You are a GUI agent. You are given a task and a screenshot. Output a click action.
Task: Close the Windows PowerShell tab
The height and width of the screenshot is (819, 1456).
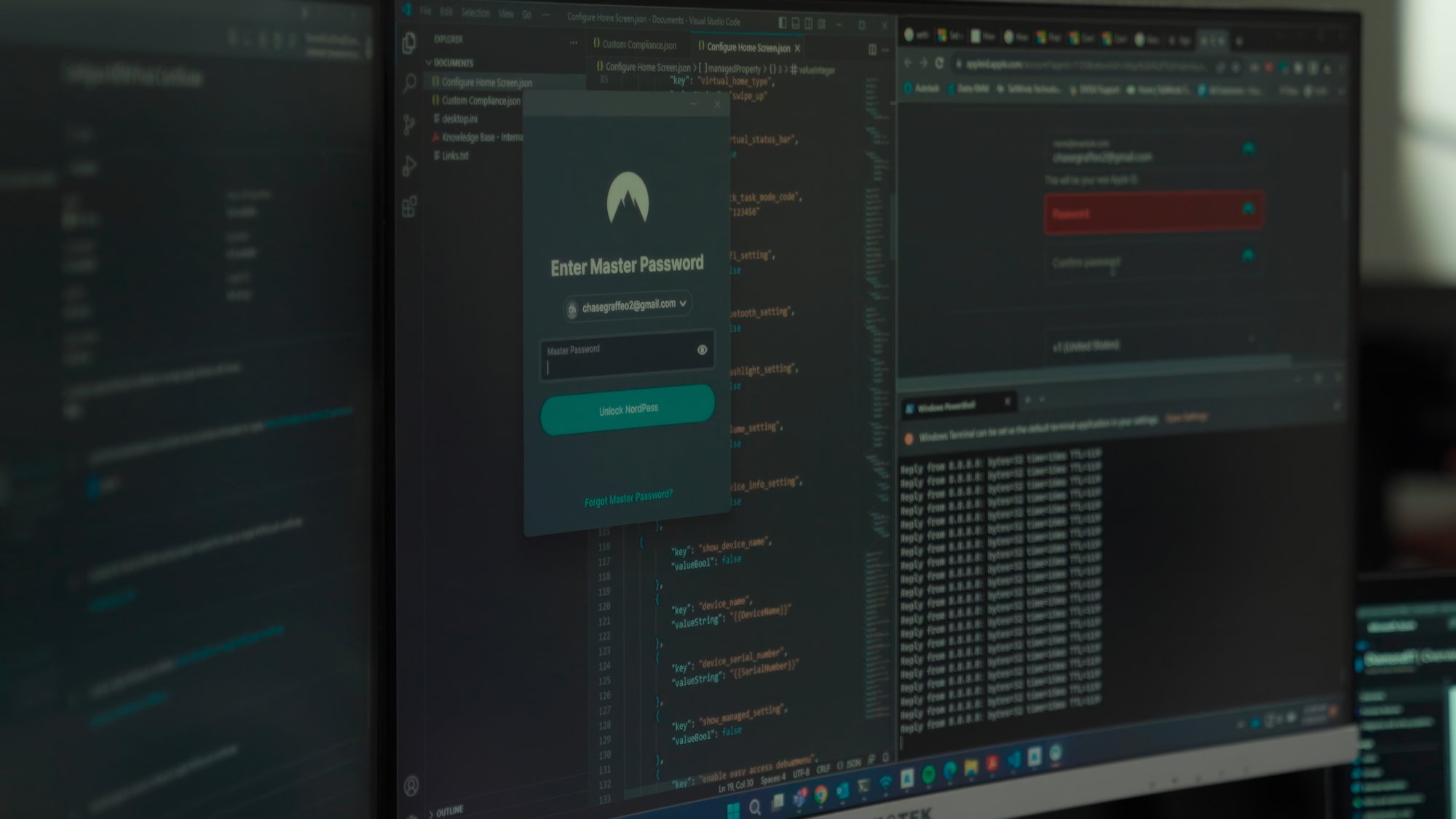[x=1008, y=401]
